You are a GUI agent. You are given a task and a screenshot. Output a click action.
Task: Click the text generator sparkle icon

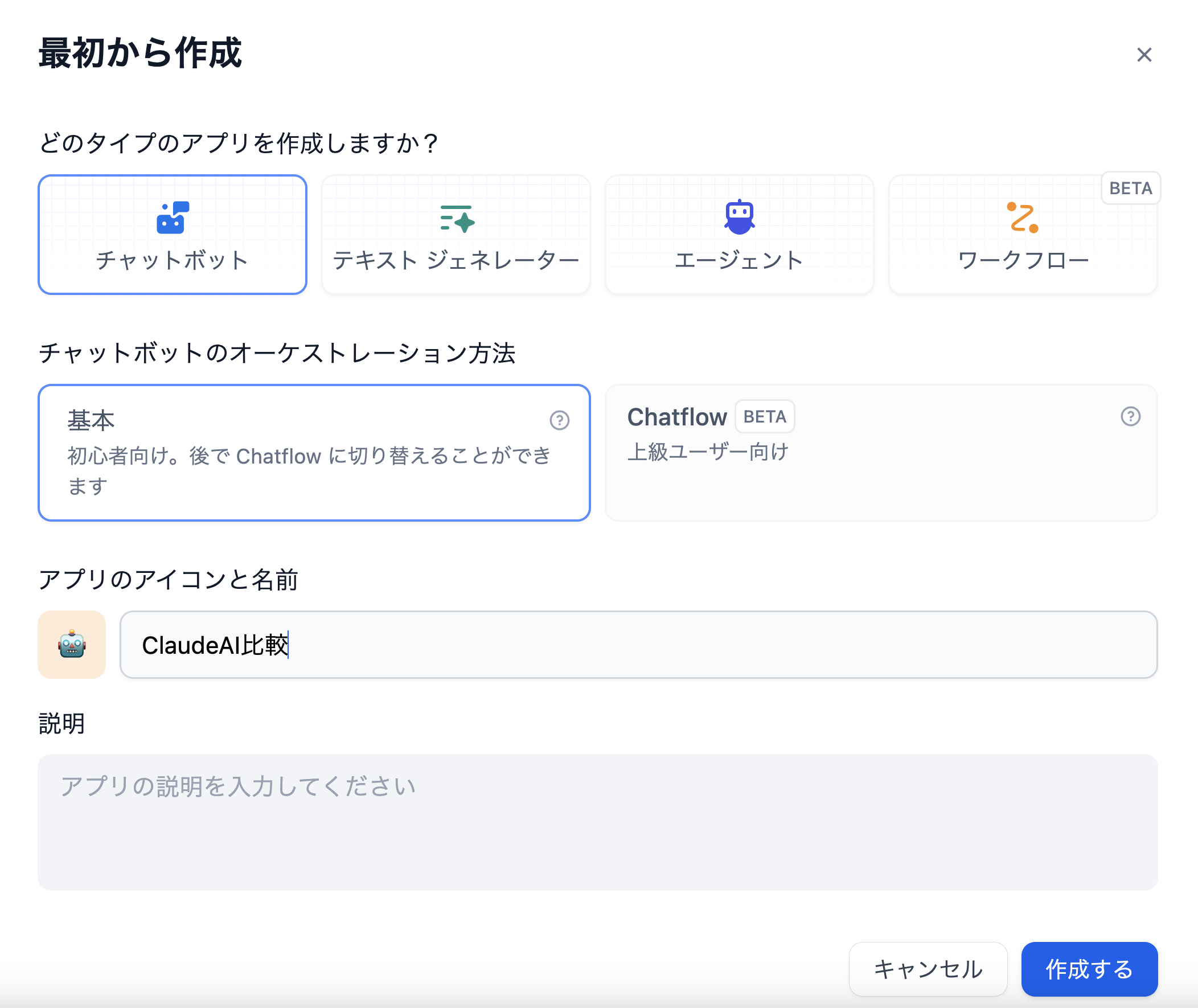(457, 218)
